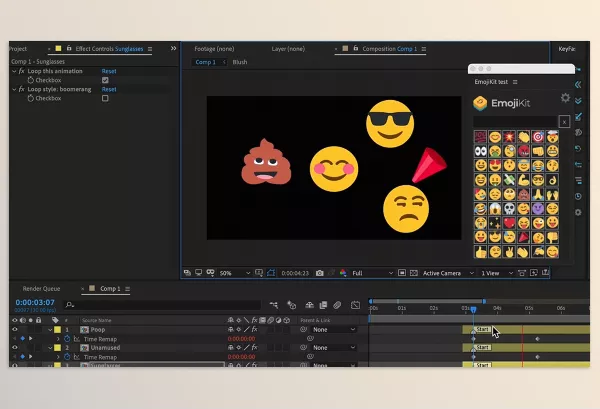Open Unamused layer parent None dropdown

[x=334, y=347]
